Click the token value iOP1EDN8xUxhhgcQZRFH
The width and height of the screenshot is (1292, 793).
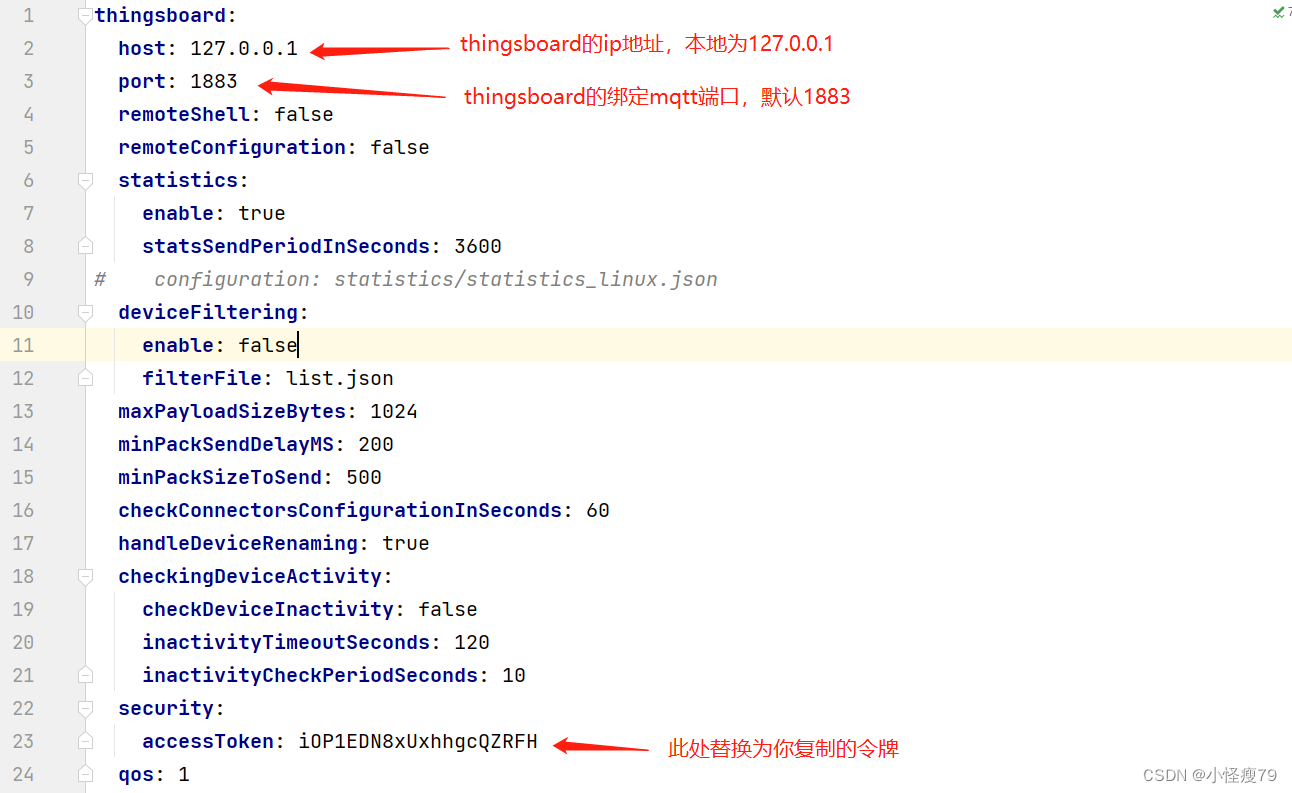point(418,742)
